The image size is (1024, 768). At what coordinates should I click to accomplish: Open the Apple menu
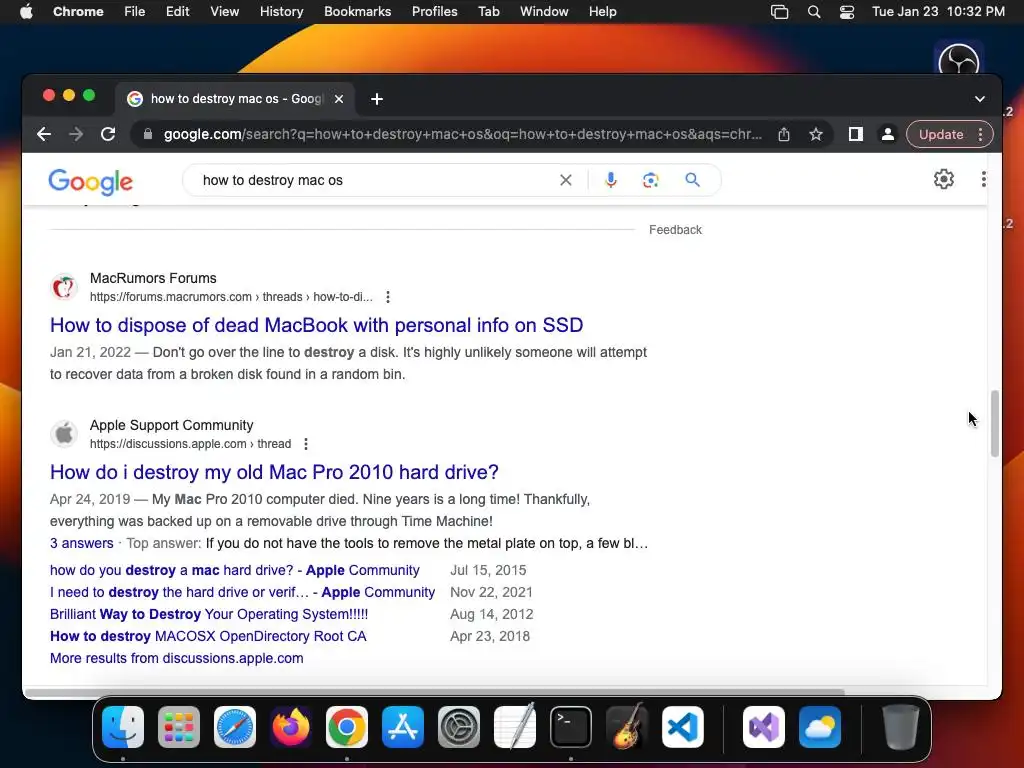coord(26,12)
